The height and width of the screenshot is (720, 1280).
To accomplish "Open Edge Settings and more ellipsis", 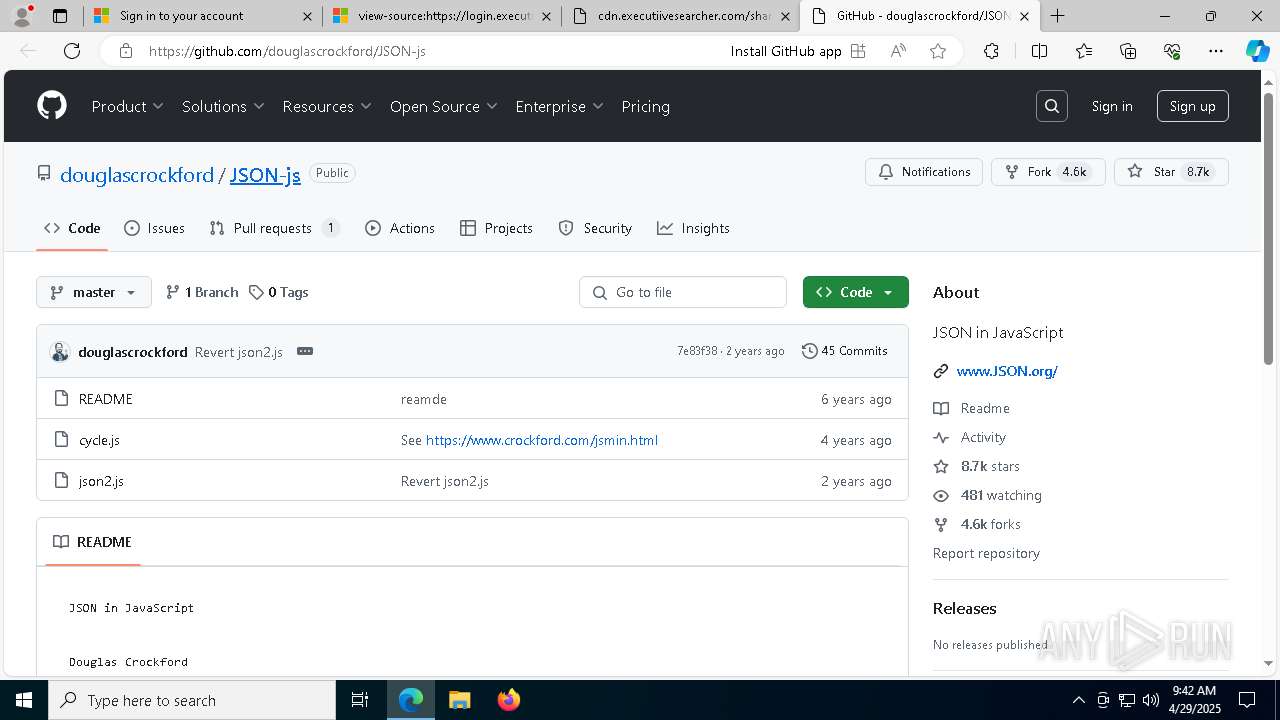I will (x=1216, y=51).
